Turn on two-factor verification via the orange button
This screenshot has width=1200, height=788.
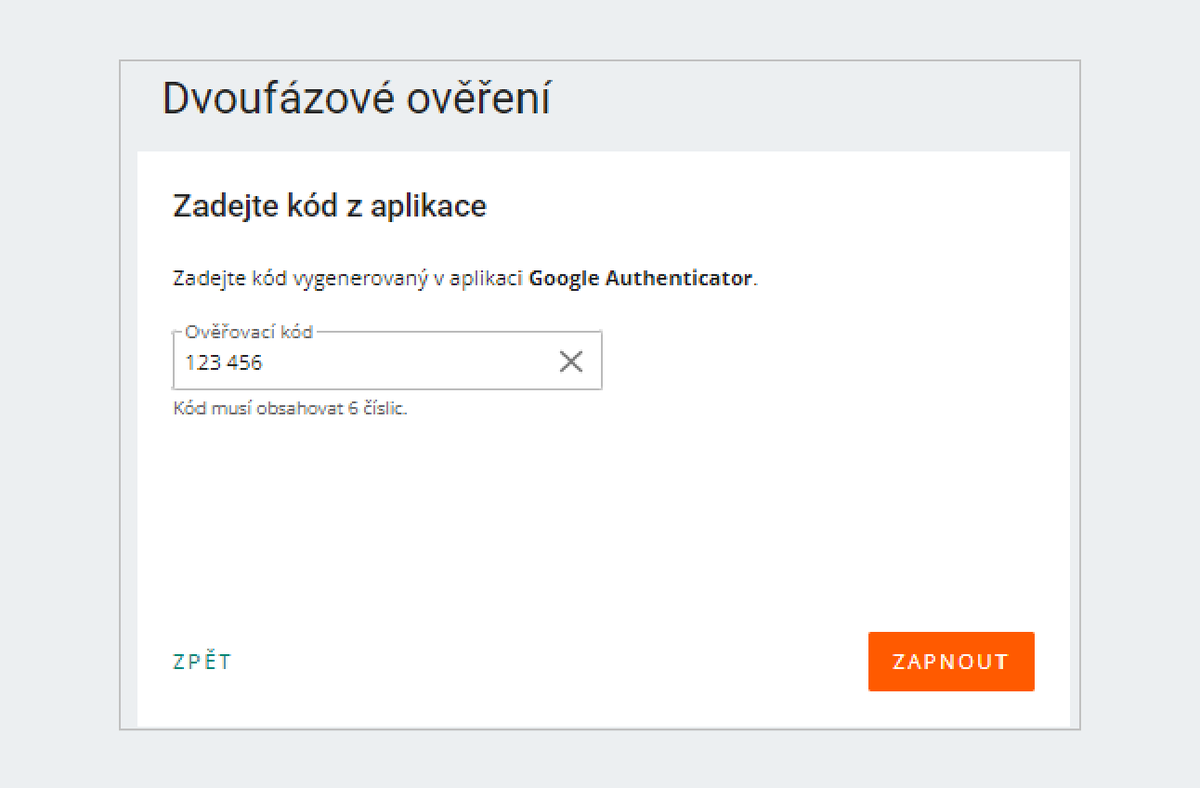[951, 661]
